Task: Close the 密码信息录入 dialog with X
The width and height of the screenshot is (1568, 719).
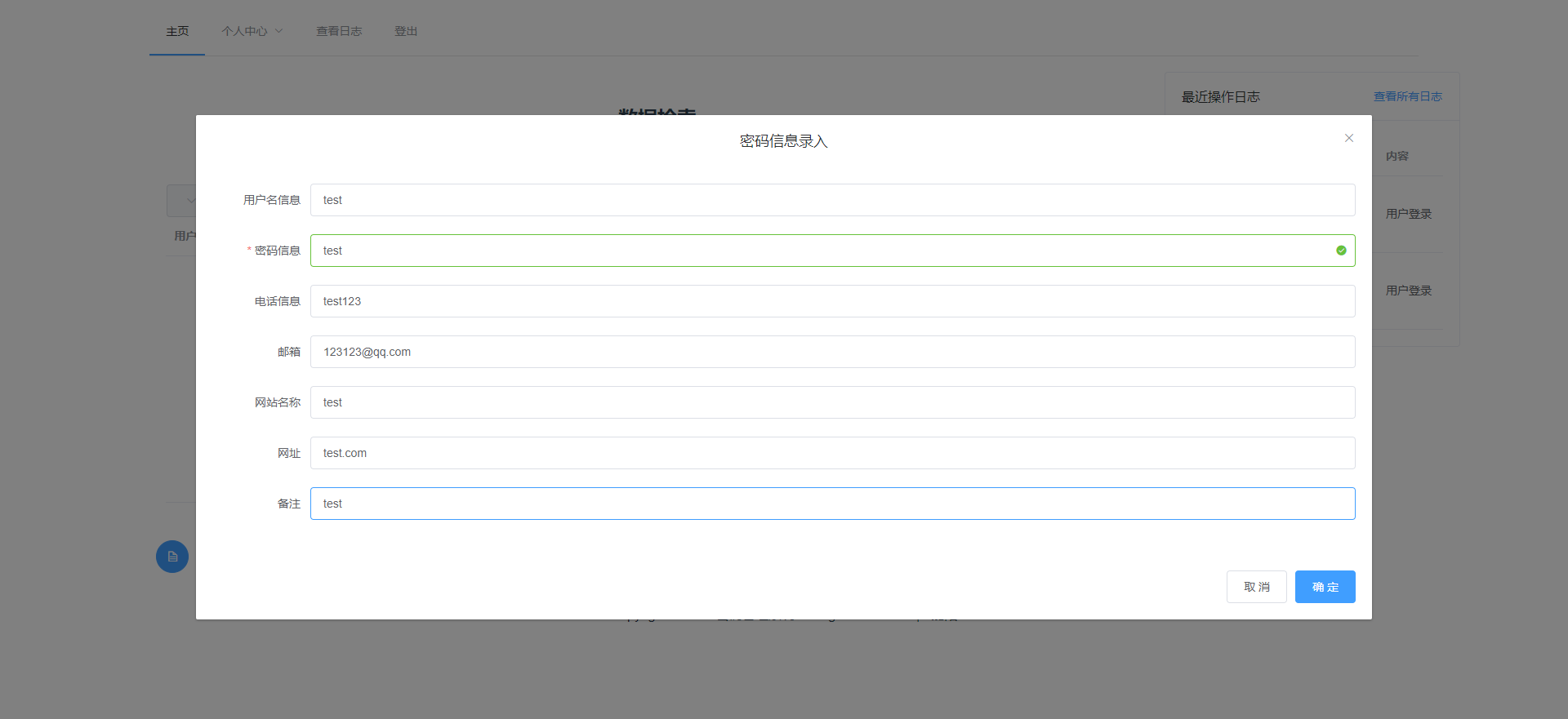Action: click(x=1349, y=138)
